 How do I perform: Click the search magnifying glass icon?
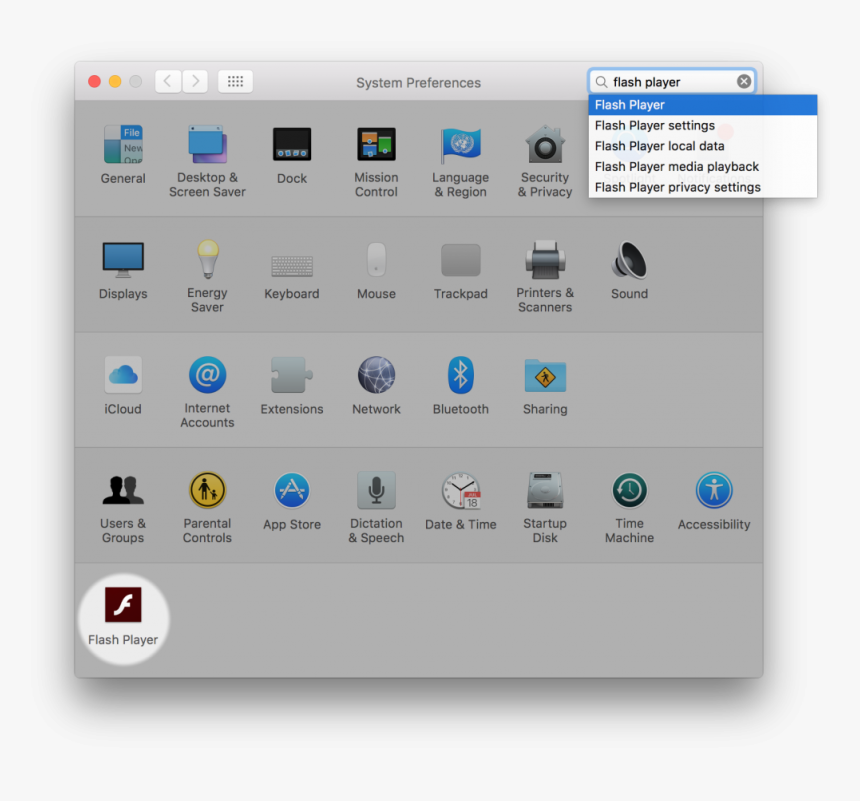tap(602, 82)
